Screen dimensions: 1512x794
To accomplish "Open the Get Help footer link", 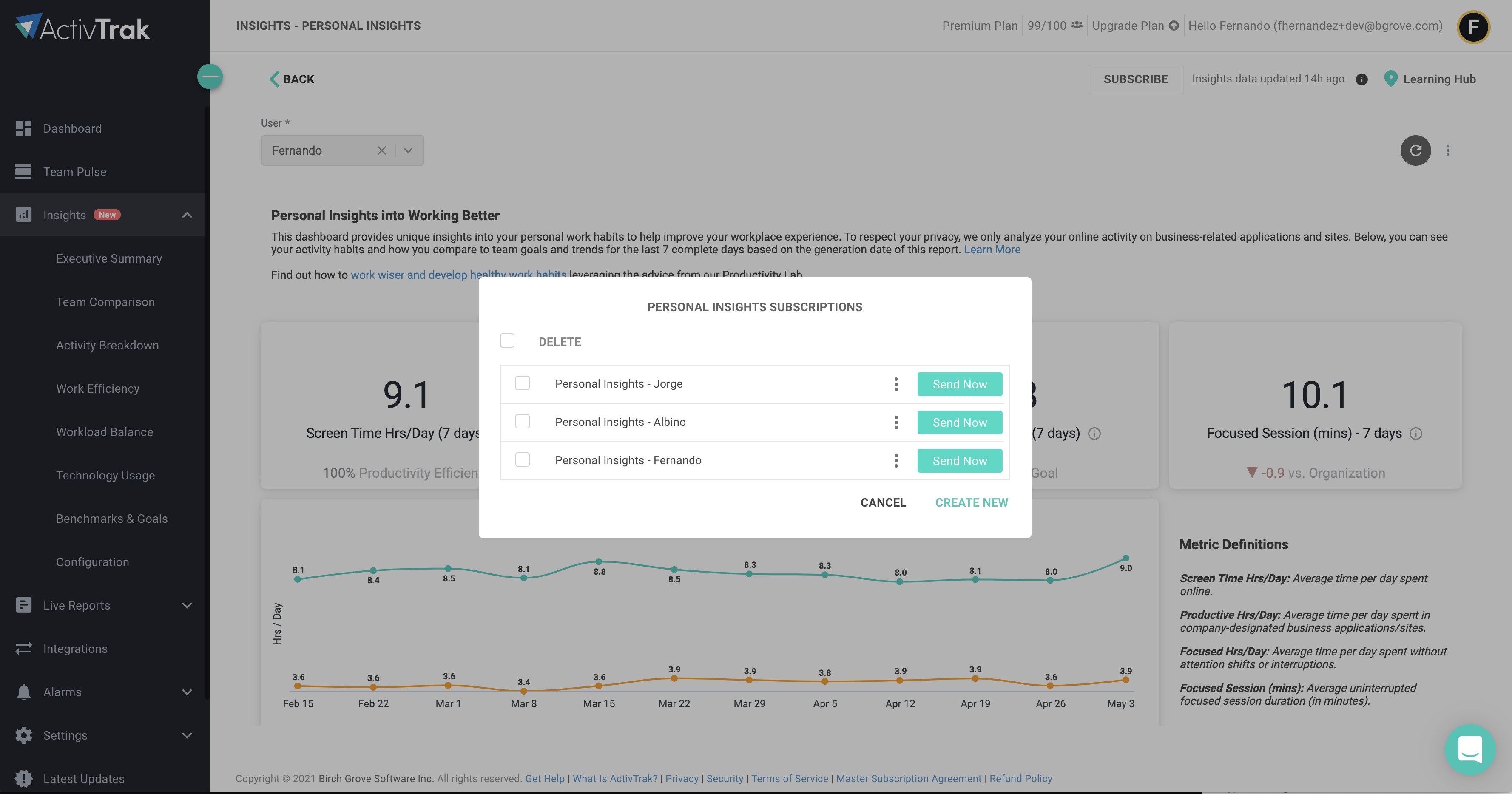I will click(x=545, y=778).
